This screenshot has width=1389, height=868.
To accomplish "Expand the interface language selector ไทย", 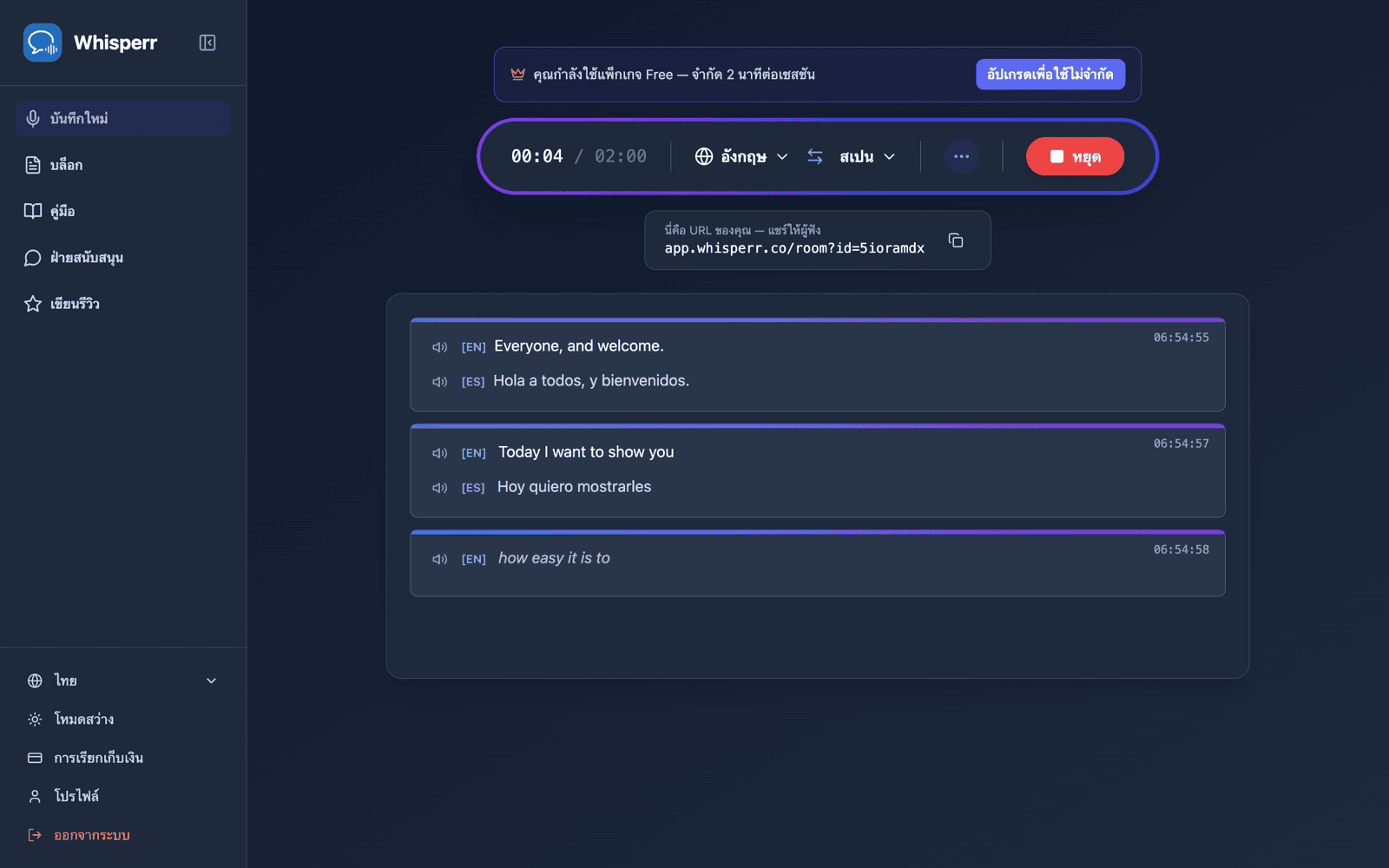I will pos(122,681).
